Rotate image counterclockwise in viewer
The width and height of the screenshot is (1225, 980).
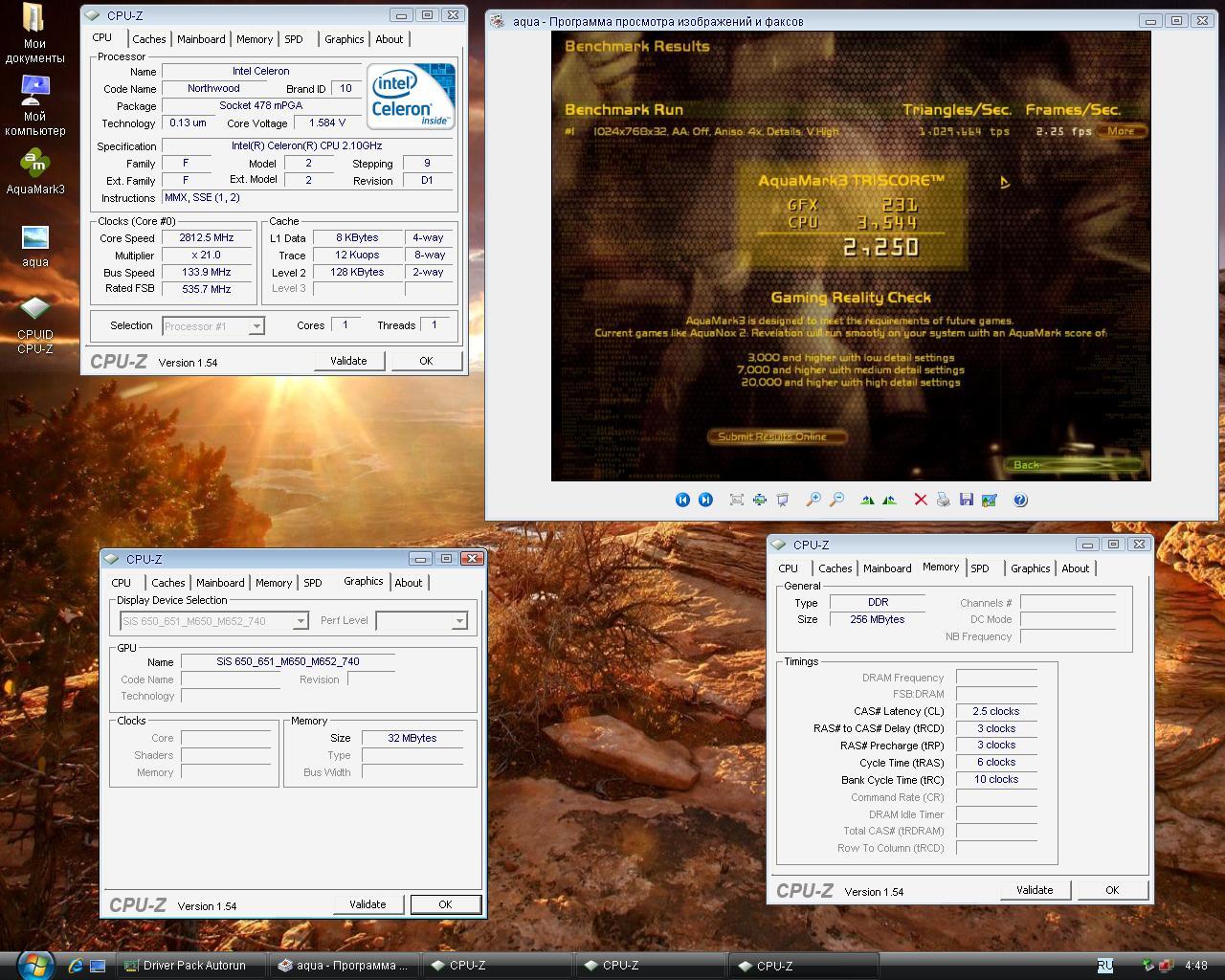890,500
